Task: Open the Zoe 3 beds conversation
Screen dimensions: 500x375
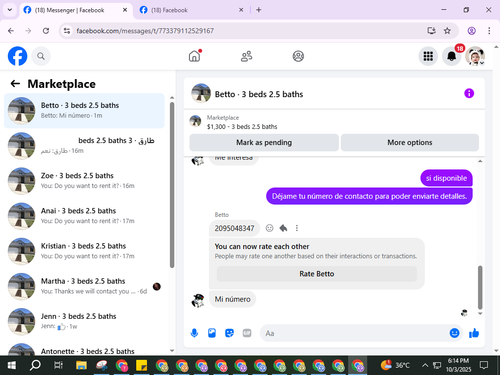Action: 84,181
